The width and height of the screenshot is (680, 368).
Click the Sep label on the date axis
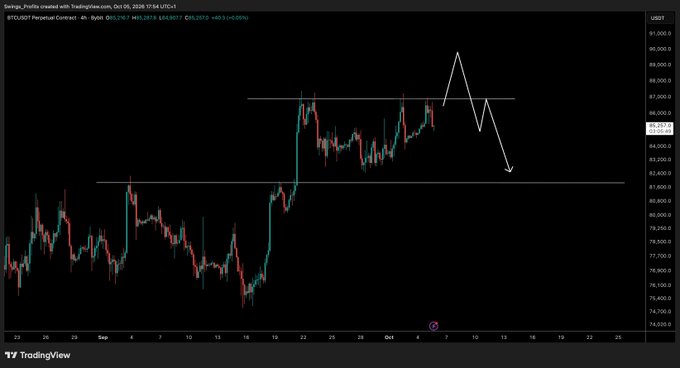tap(103, 337)
